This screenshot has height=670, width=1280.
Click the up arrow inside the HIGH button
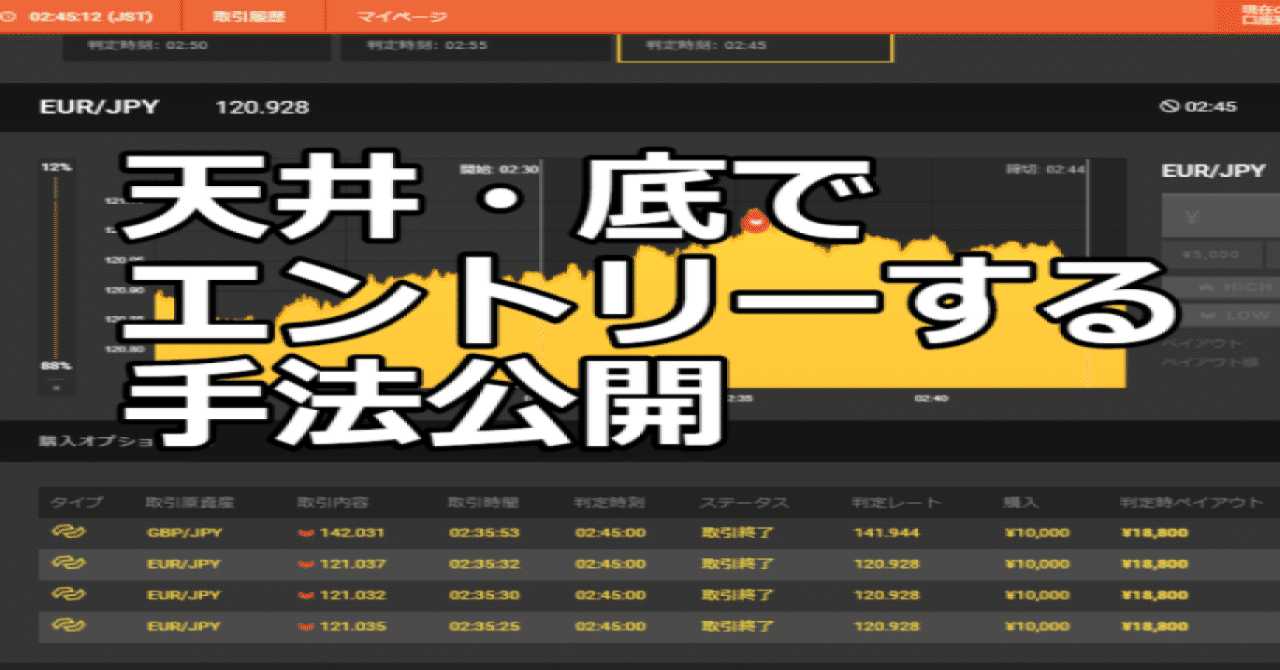click(x=1208, y=287)
